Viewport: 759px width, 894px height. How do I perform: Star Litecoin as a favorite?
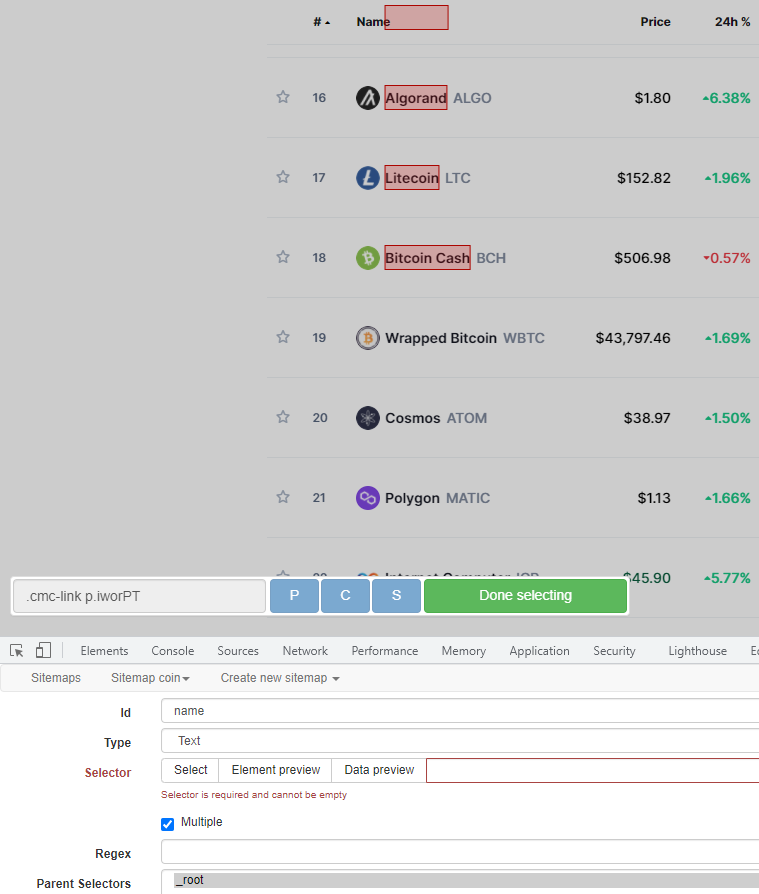tap(283, 177)
